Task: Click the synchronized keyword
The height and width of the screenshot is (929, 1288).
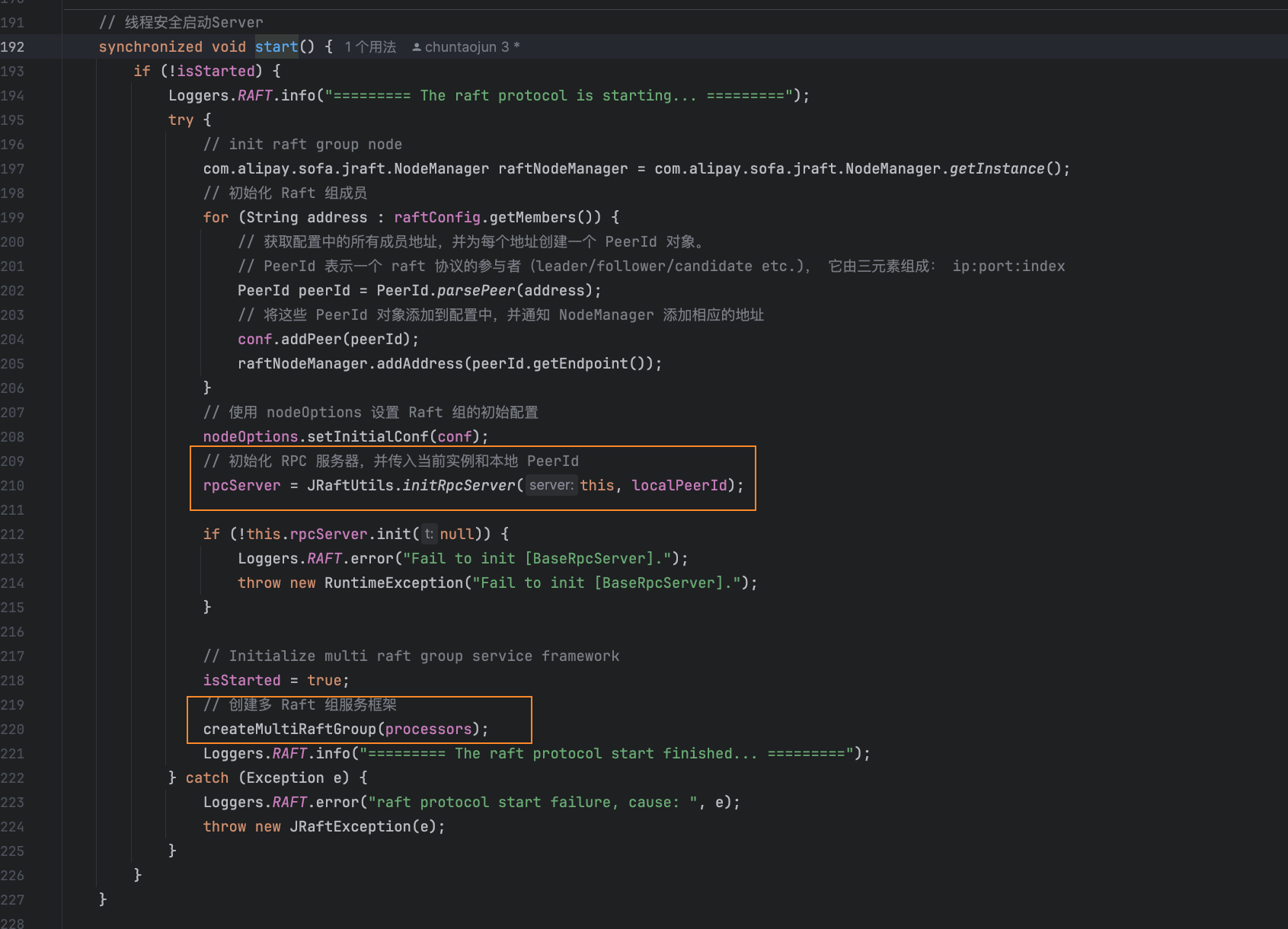Action: (x=151, y=47)
